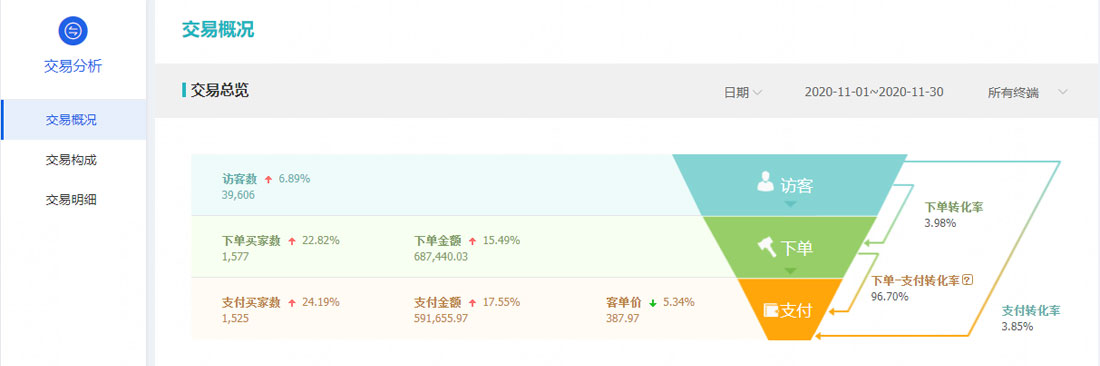1100x366 pixels.
Task: Go to 交易明细 in the sidebar
Action: [72, 200]
